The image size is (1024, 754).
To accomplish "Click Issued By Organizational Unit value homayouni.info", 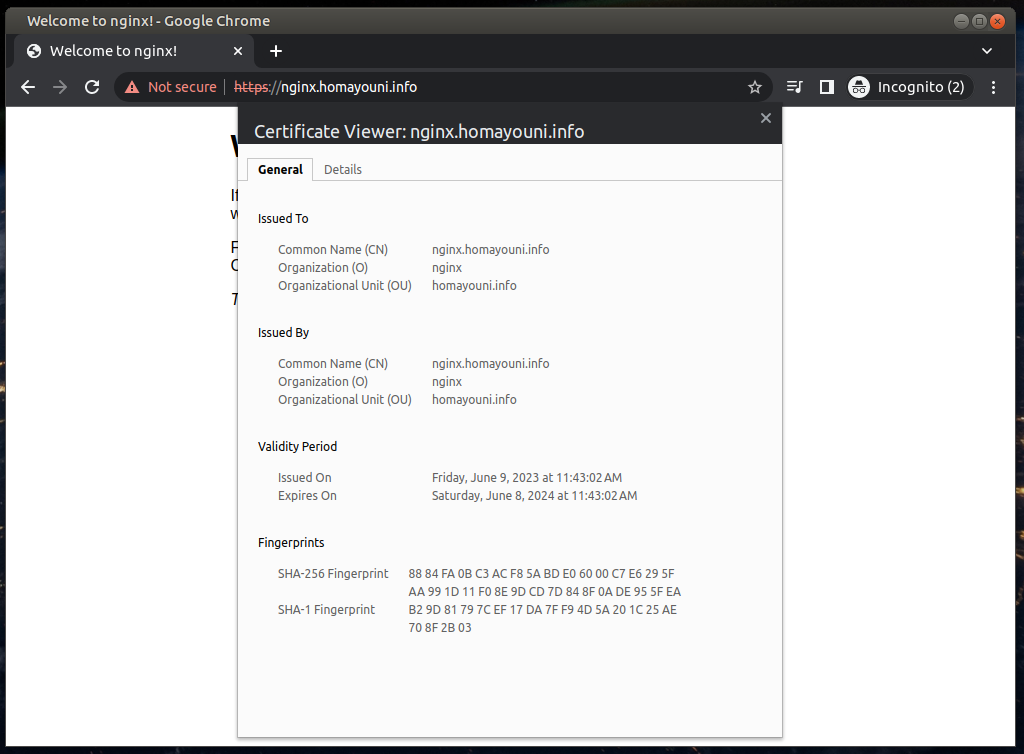I will point(474,400).
